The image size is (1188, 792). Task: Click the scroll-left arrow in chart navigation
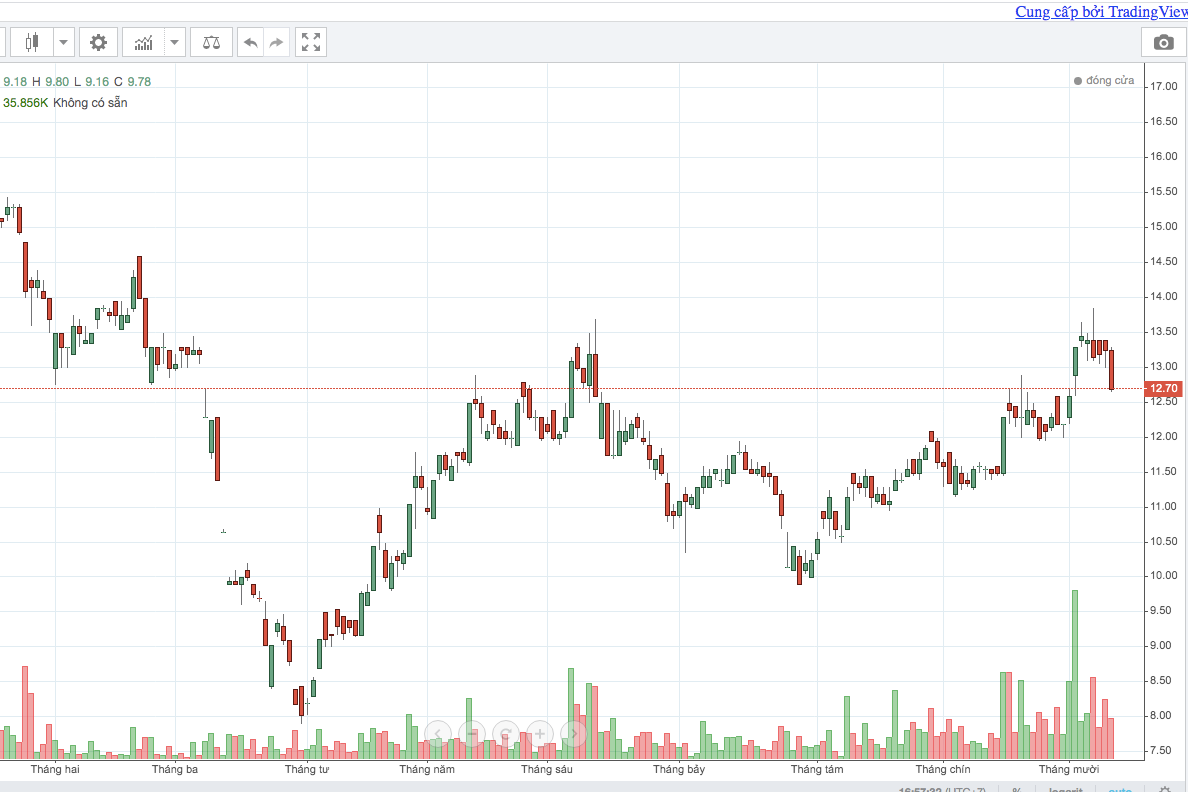click(438, 734)
